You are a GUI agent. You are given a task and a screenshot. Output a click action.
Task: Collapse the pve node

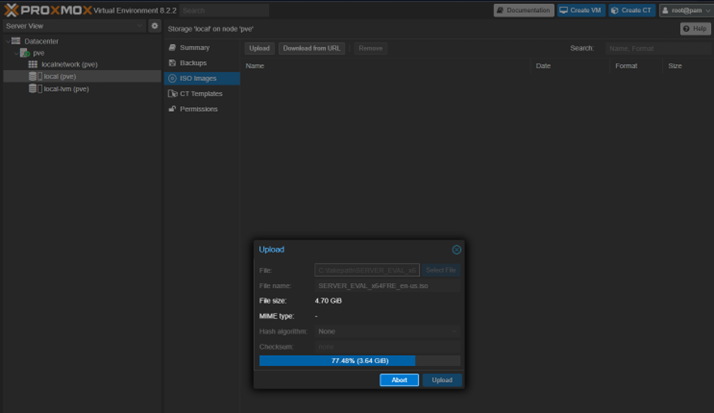tap(16, 53)
